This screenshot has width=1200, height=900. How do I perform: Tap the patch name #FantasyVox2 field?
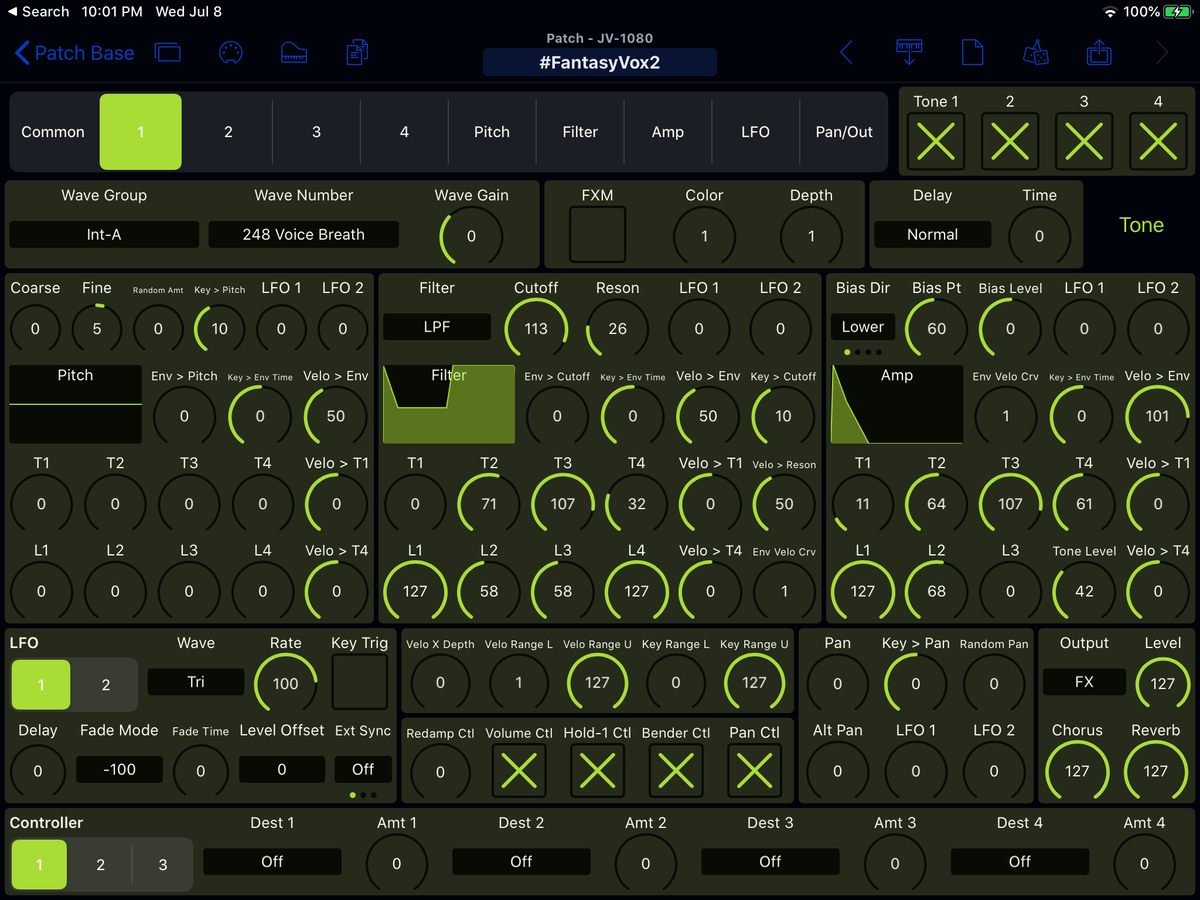click(600, 62)
